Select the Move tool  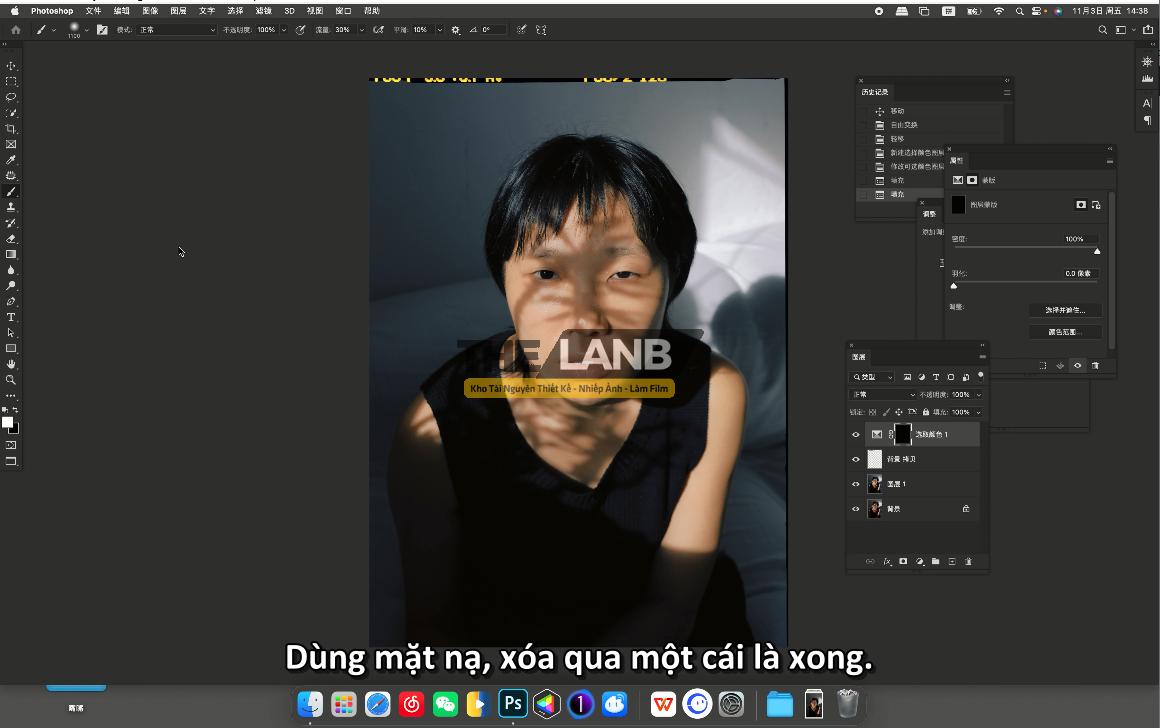click(x=11, y=66)
